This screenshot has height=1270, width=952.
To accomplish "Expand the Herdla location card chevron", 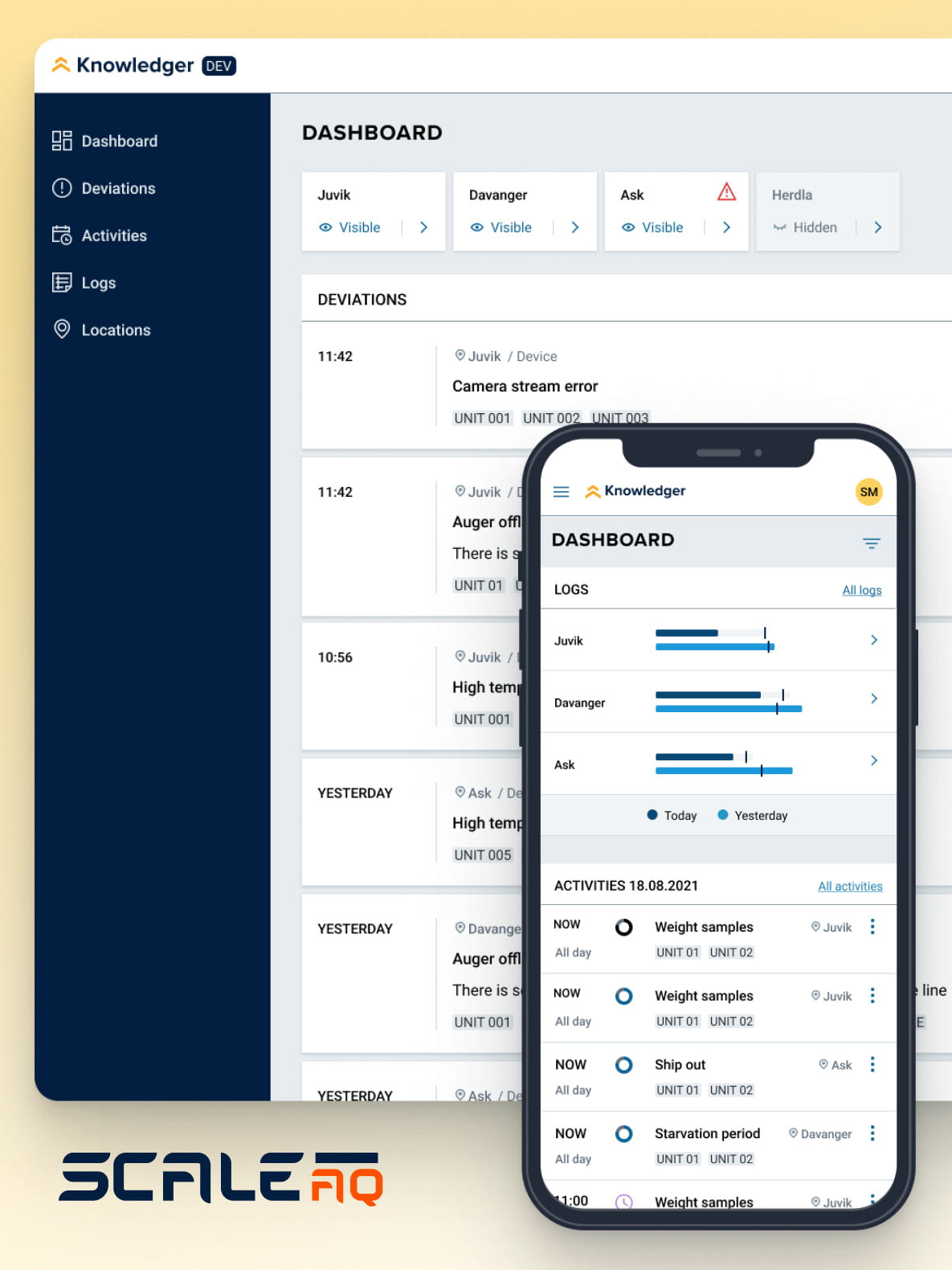I will [x=878, y=227].
